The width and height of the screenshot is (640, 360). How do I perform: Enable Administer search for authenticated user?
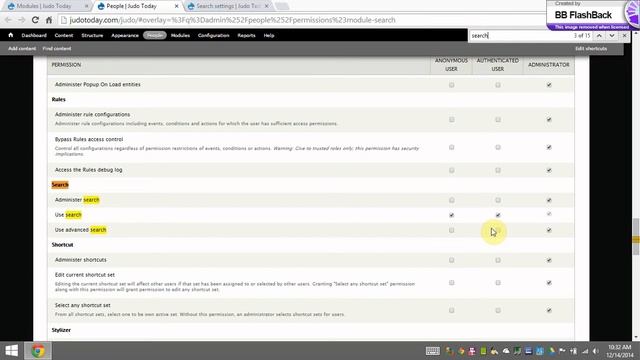(x=498, y=200)
